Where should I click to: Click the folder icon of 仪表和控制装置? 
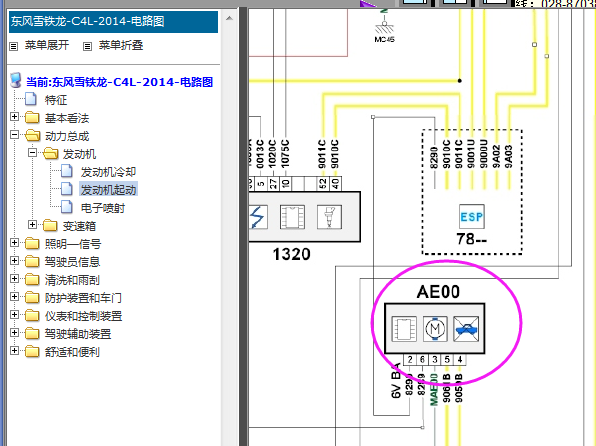click(x=32, y=316)
